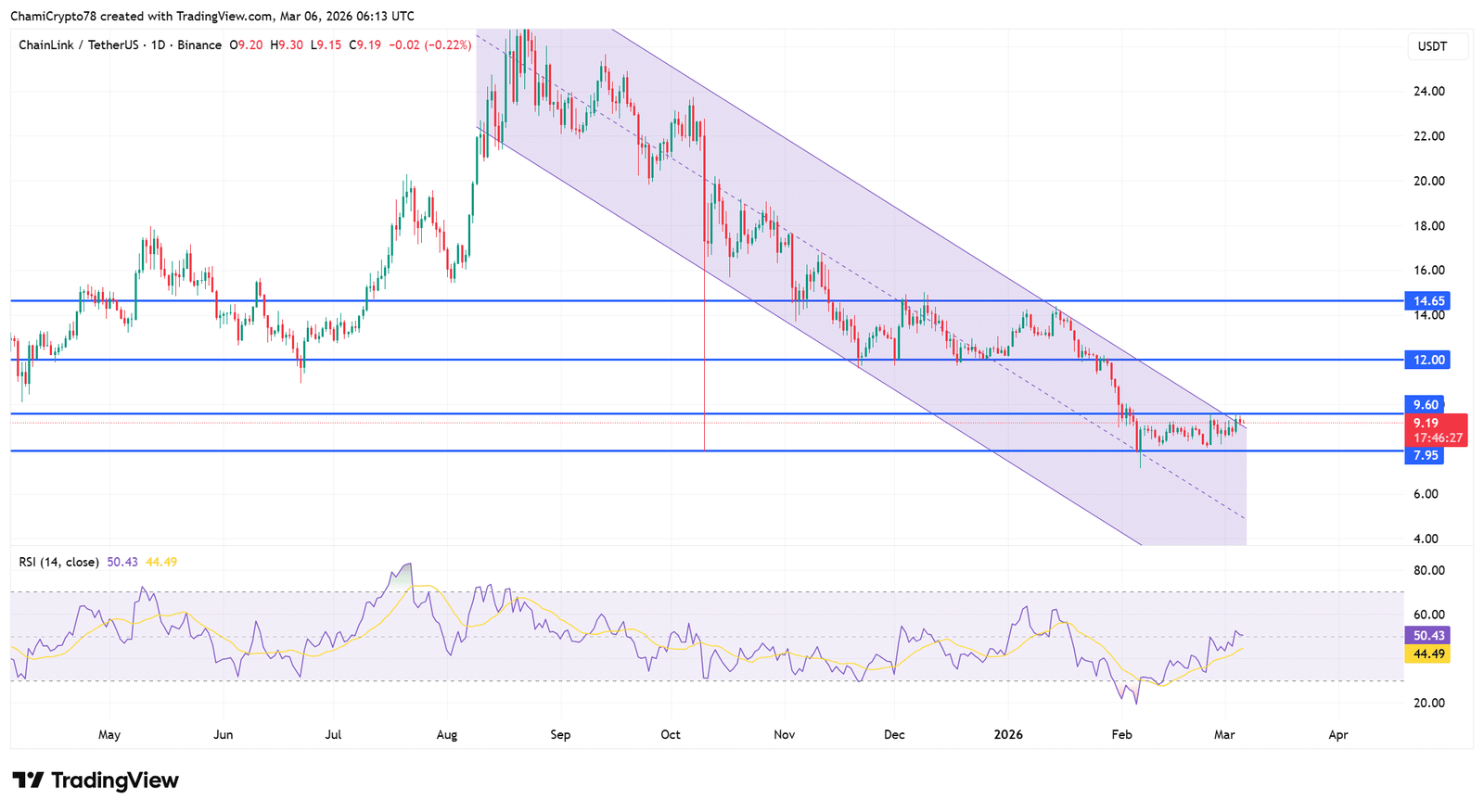The width and height of the screenshot is (1484, 812).
Task: Click the TradingView wordmark text at bottom
Action: click(114, 780)
